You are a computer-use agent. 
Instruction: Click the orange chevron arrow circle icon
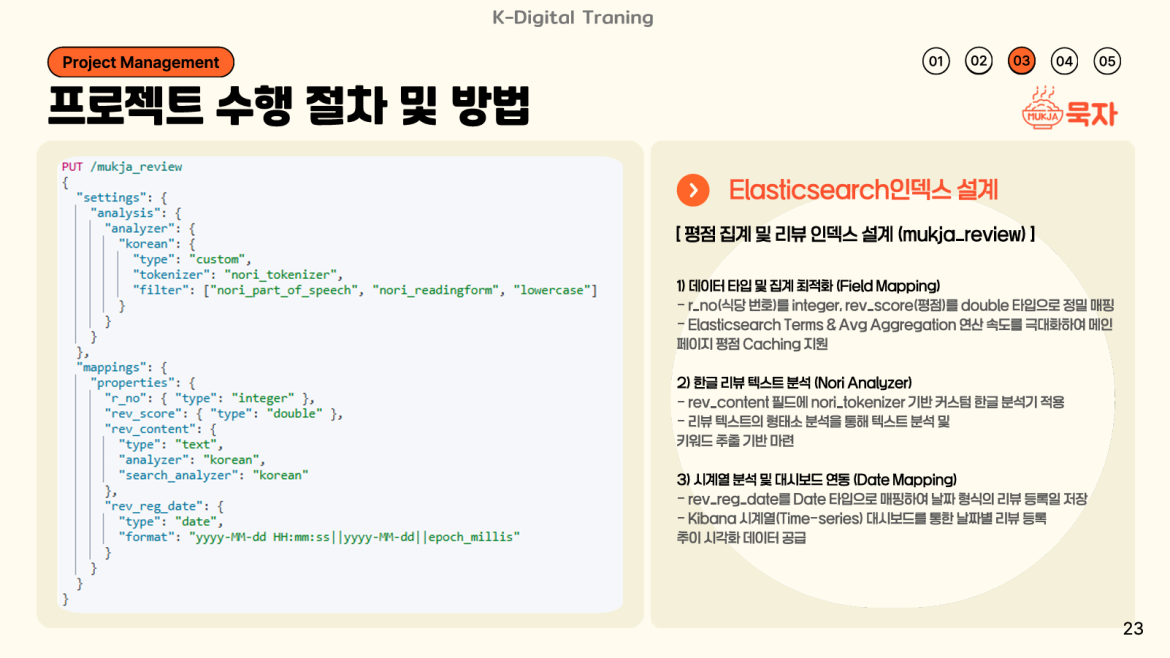[693, 190]
